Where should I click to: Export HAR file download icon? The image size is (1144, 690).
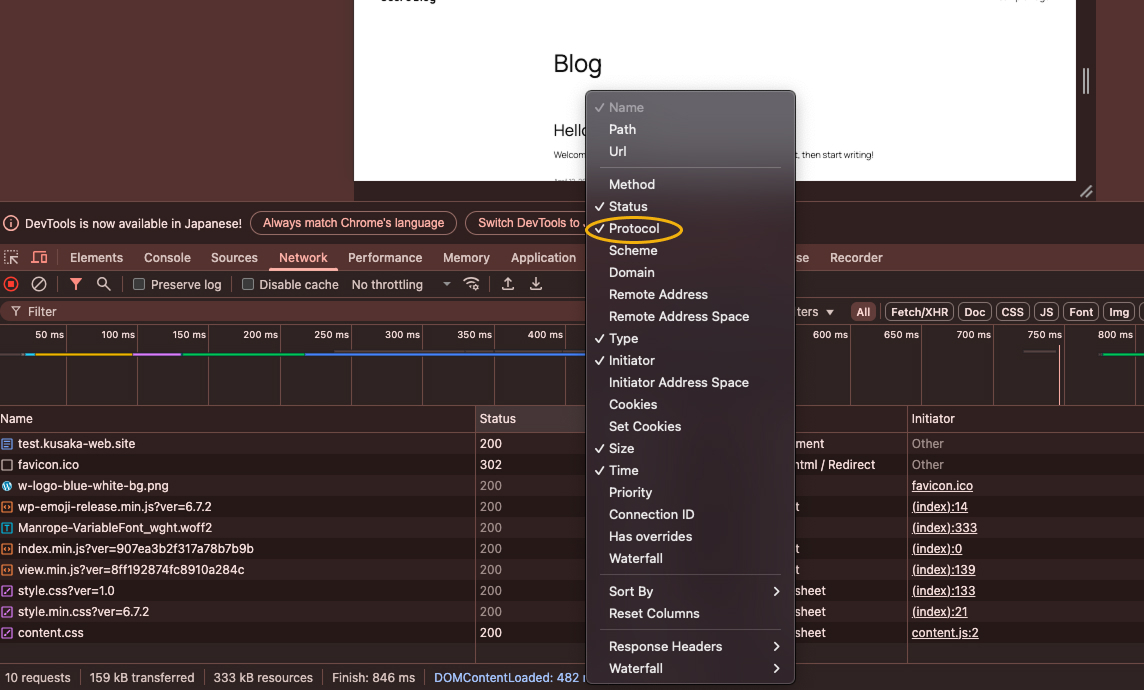[x=536, y=284]
